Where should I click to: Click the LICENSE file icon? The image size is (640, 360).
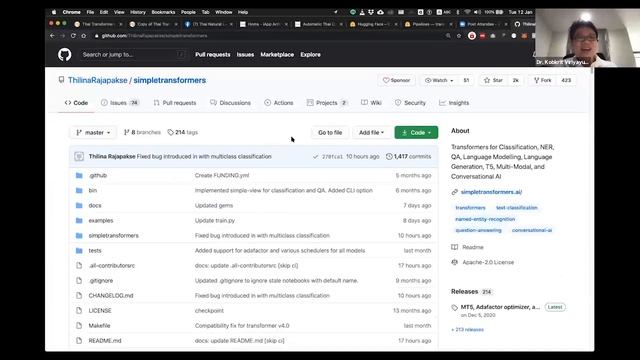coord(79,311)
